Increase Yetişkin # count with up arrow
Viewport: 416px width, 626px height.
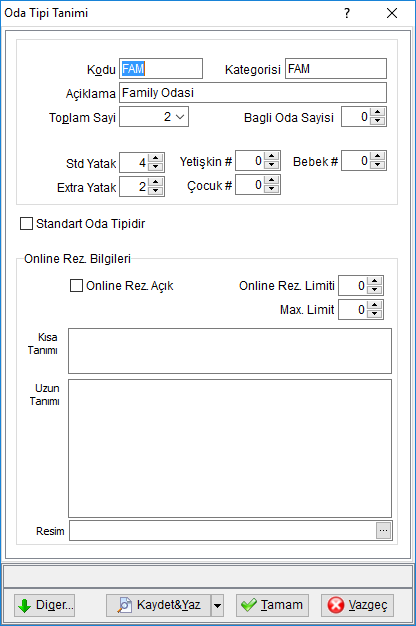271,156
